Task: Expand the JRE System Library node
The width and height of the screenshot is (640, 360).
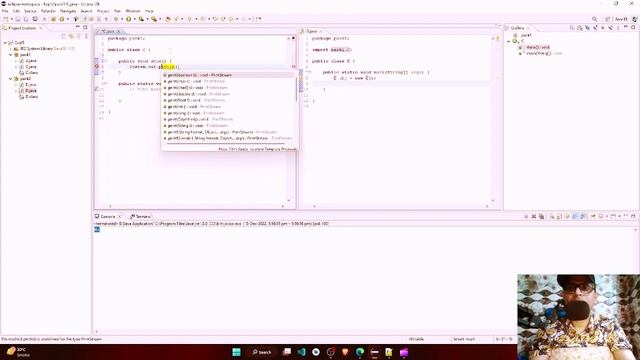Action: pyautogui.click(x=11, y=49)
